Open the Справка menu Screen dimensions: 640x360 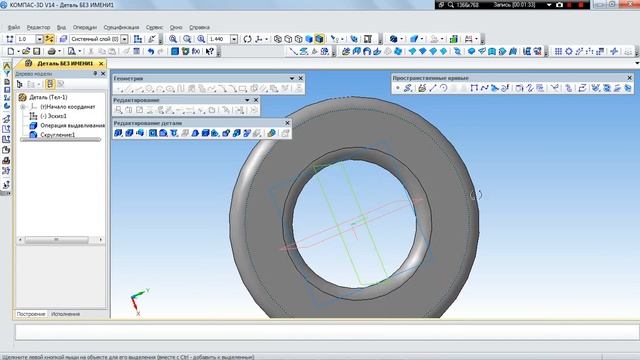coord(200,27)
